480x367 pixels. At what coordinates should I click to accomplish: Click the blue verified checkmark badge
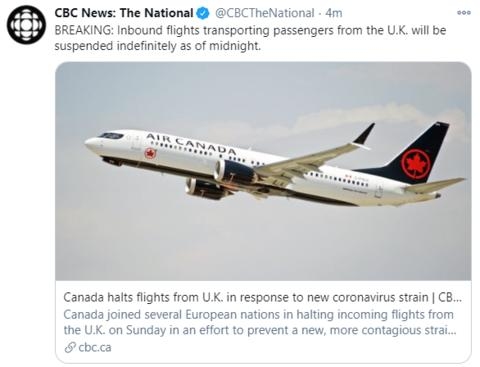203,13
